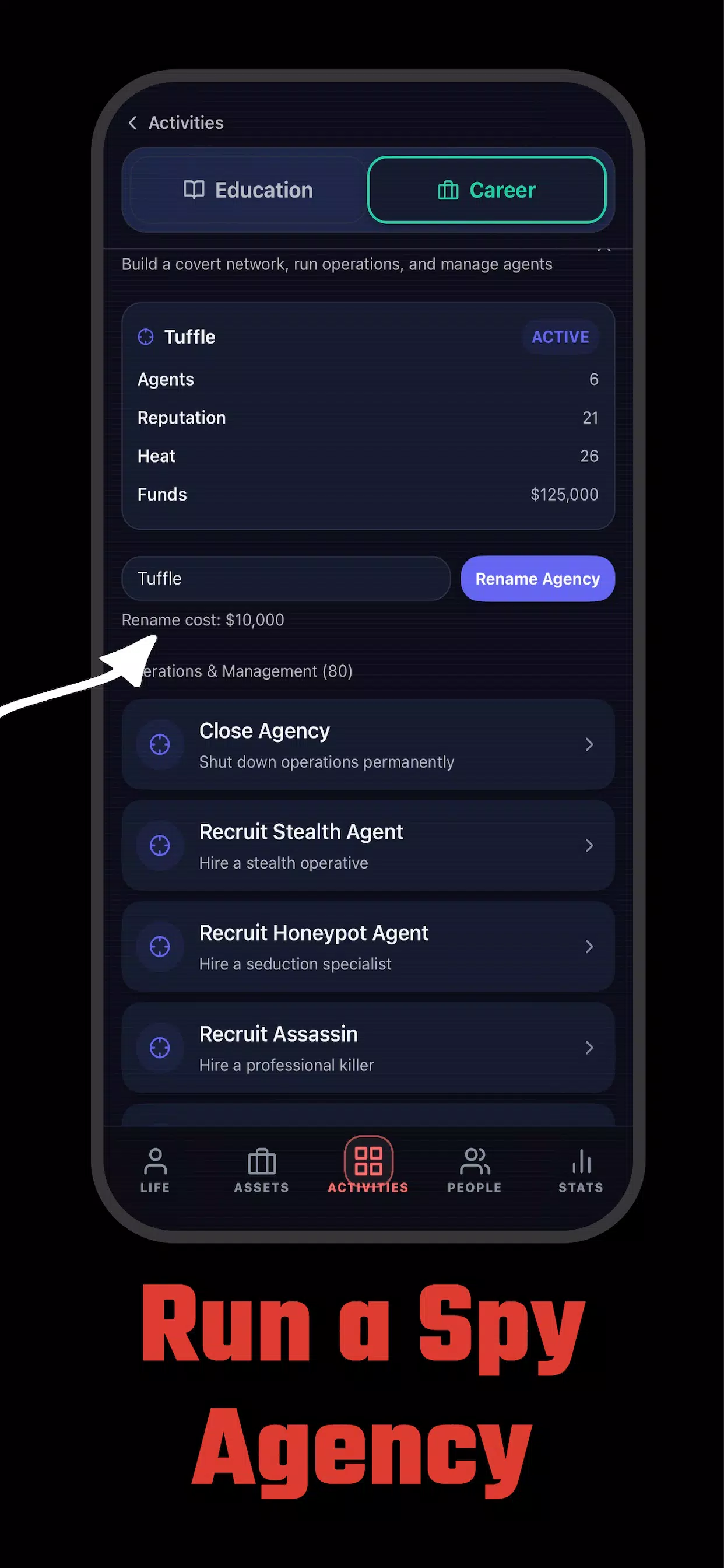Viewport: 724px width, 1568px height.
Task: Click the Rename Agency button
Action: click(538, 578)
